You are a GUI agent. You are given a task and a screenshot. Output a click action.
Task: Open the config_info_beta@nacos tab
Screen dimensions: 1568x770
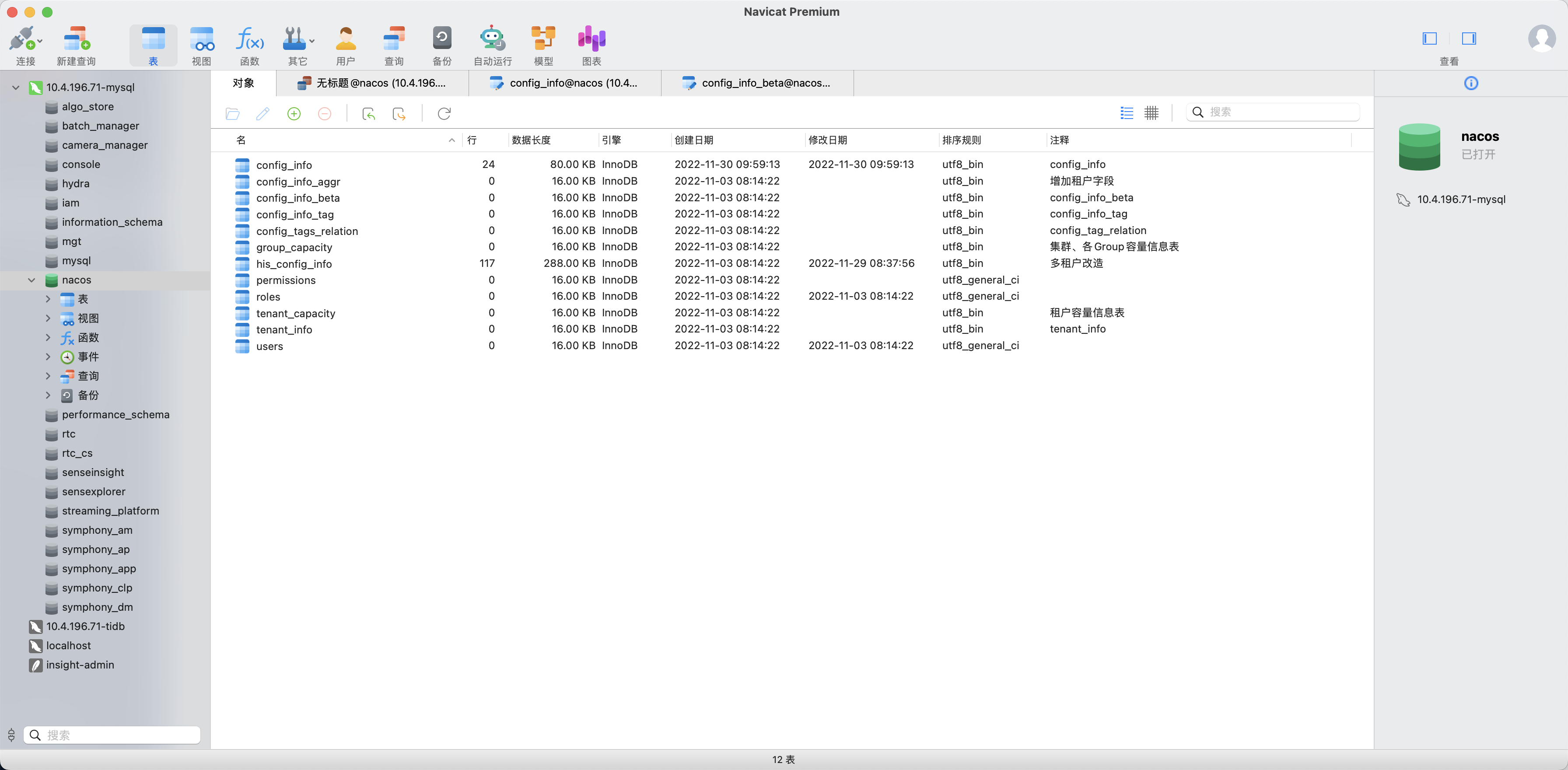756,84
